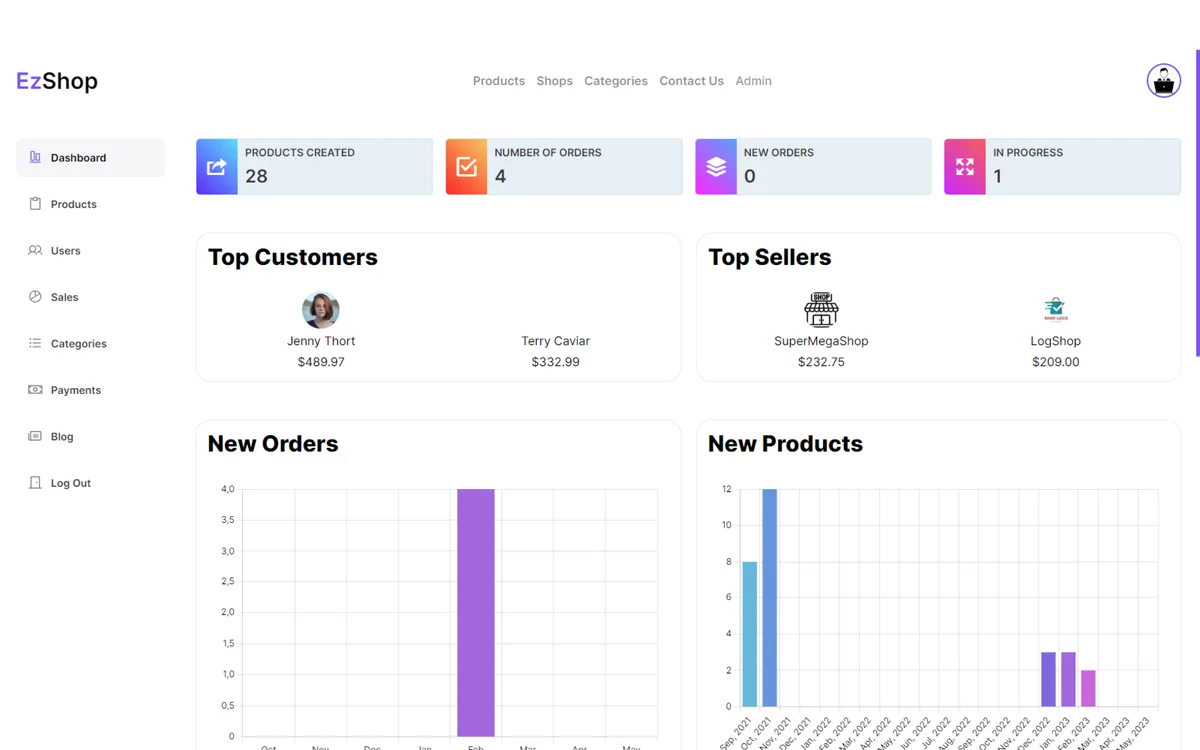Click the Users people icon in sidebar

click(x=35, y=250)
